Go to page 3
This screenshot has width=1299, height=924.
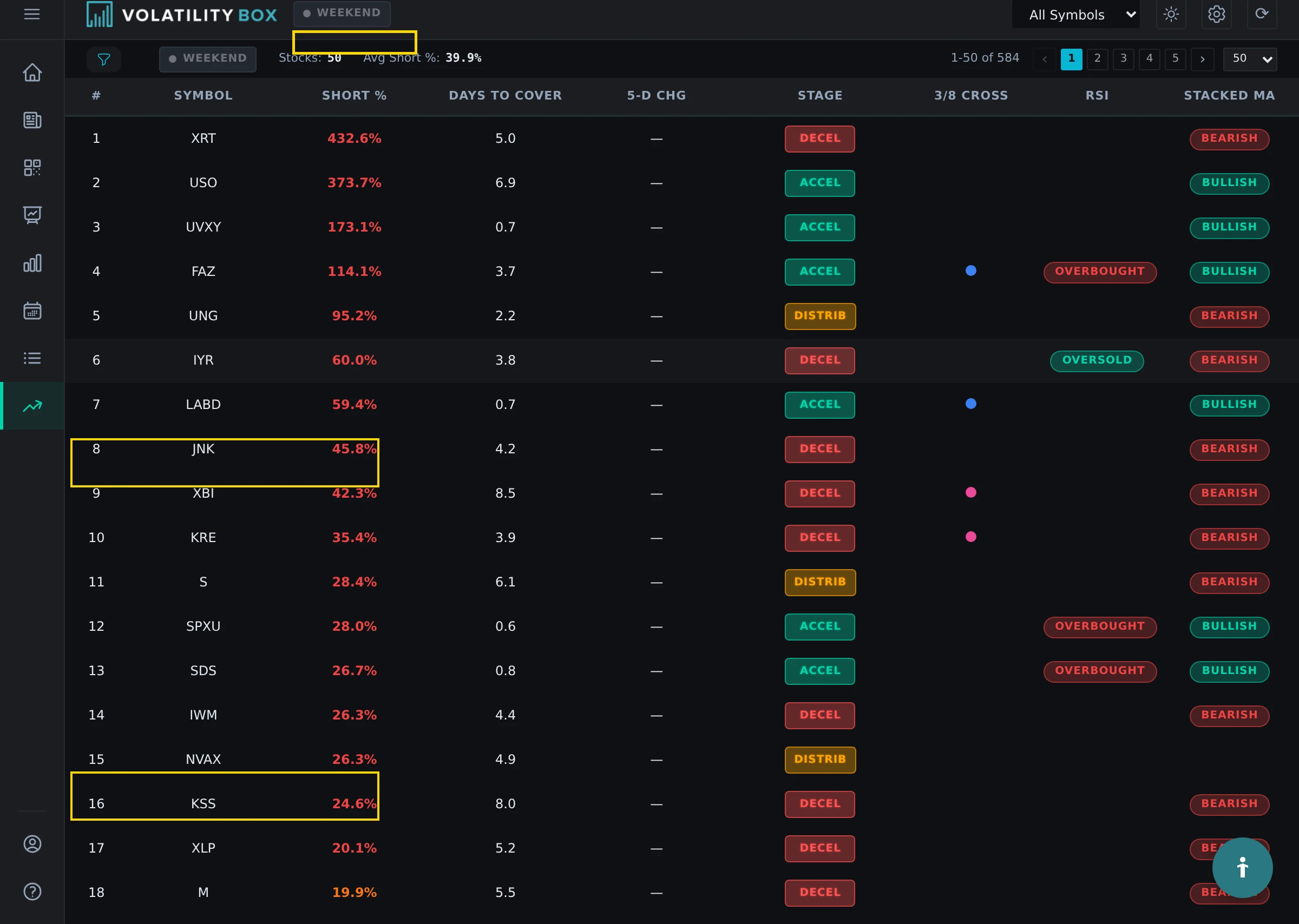[x=1124, y=59]
